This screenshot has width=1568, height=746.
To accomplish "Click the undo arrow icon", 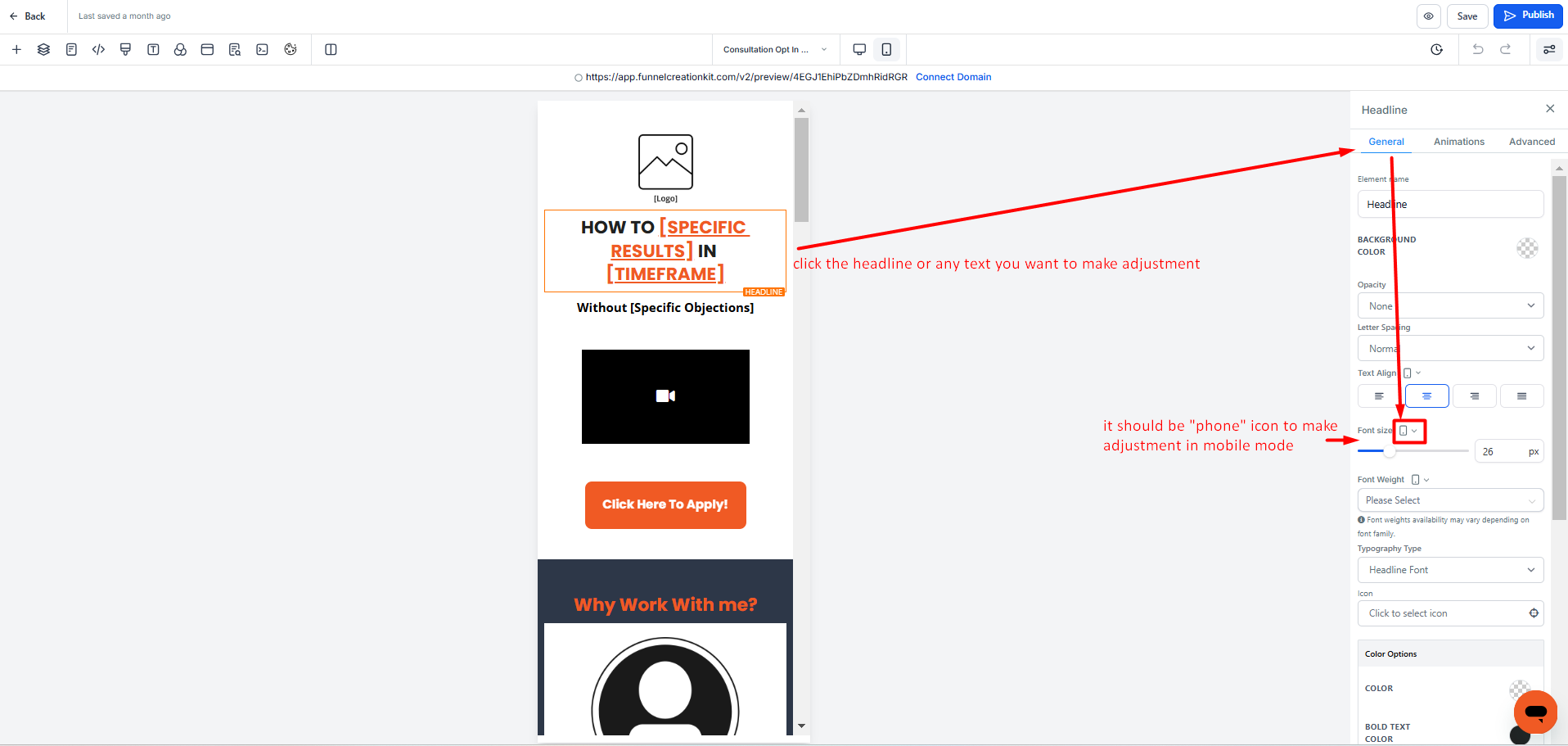I will point(1477,50).
